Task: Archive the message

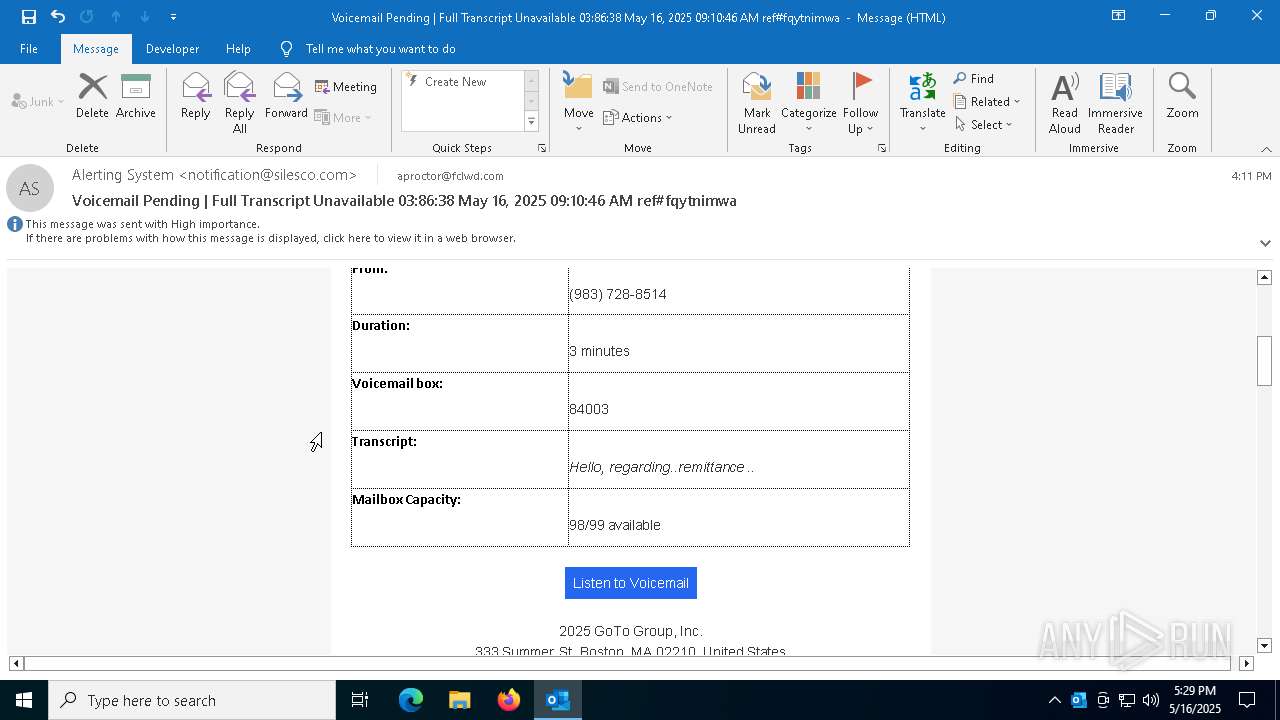Action: [136, 96]
